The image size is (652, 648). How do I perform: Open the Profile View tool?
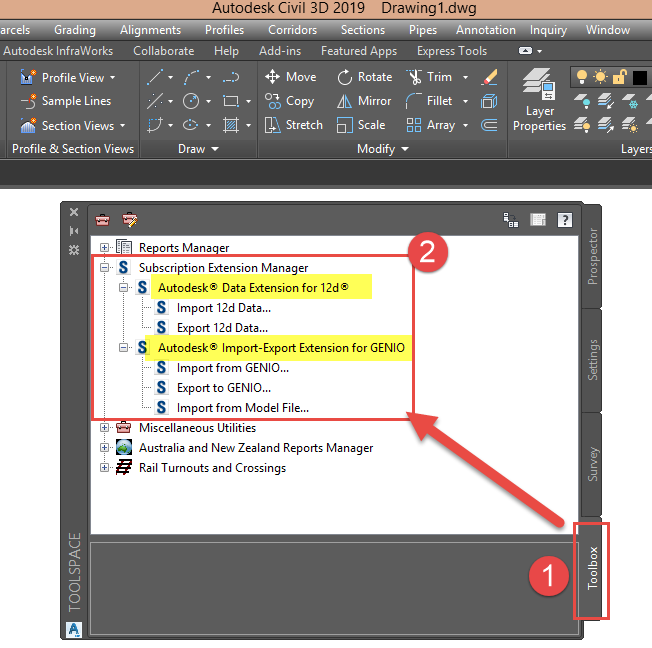(67, 77)
